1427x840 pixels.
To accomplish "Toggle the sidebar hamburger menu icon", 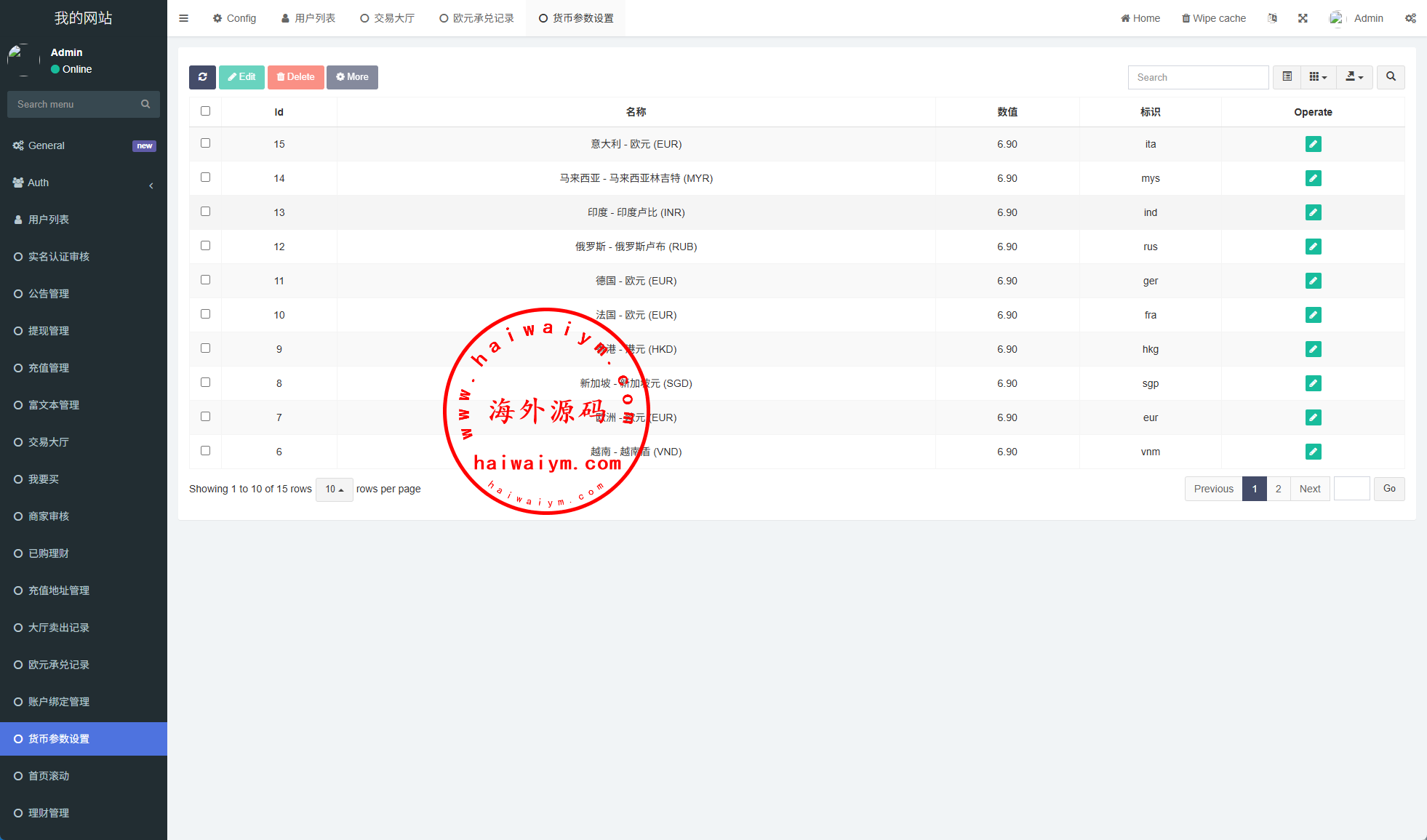I will pyautogui.click(x=183, y=18).
